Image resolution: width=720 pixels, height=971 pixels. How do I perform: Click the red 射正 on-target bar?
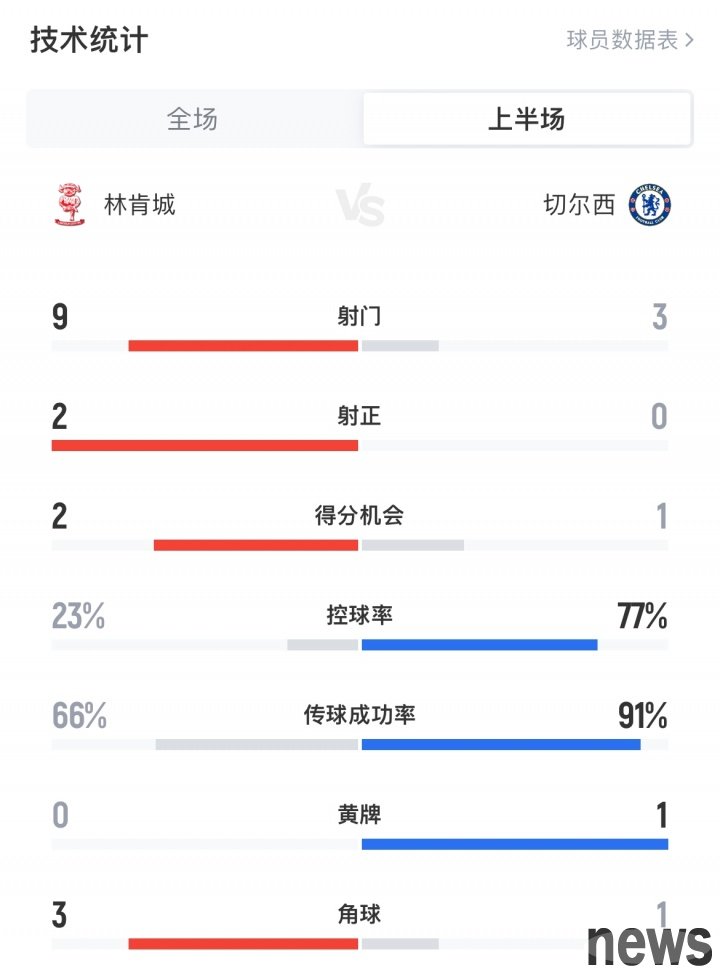click(x=205, y=445)
